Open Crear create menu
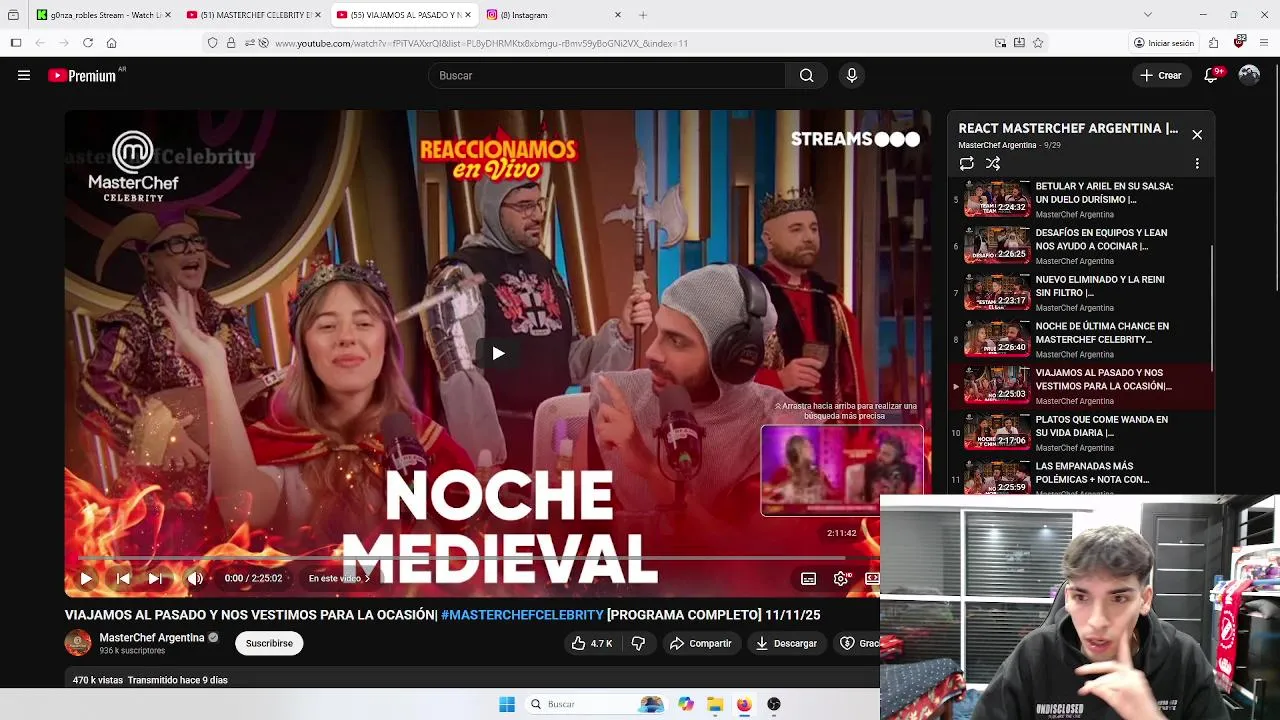Image resolution: width=1280 pixels, height=720 pixels. pos(1161,75)
